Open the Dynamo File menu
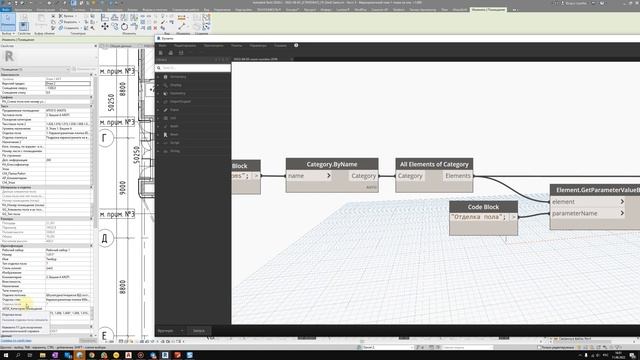640x360 pixels. pyautogui.click(x=162, y=46)
